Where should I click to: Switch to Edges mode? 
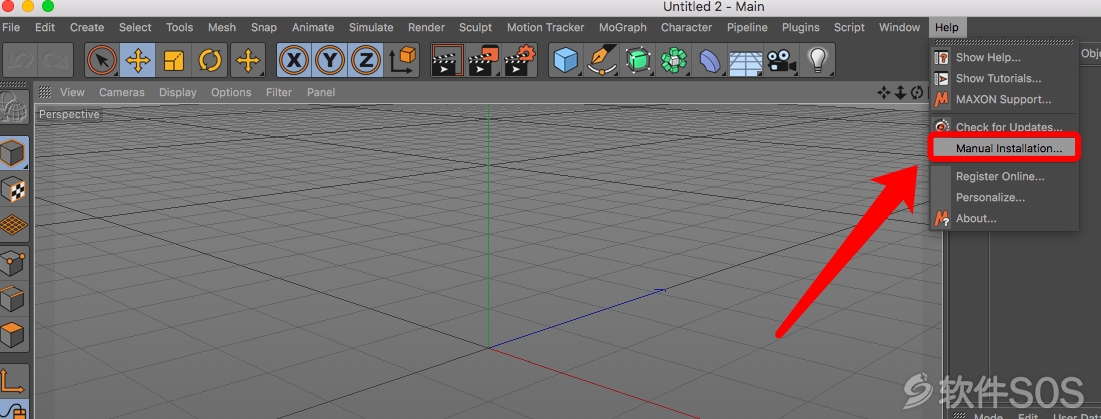[x=15, y=300]
